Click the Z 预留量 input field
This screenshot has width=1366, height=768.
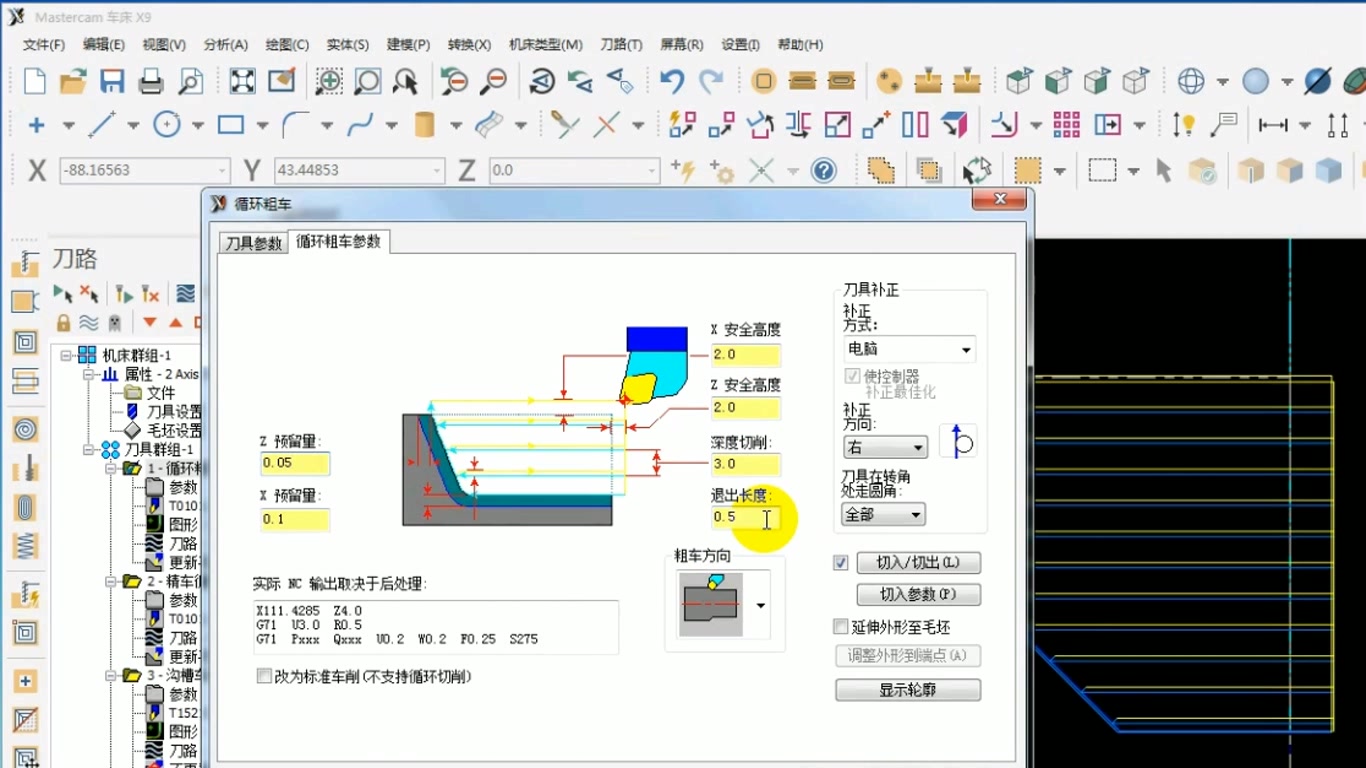(295, 463)
